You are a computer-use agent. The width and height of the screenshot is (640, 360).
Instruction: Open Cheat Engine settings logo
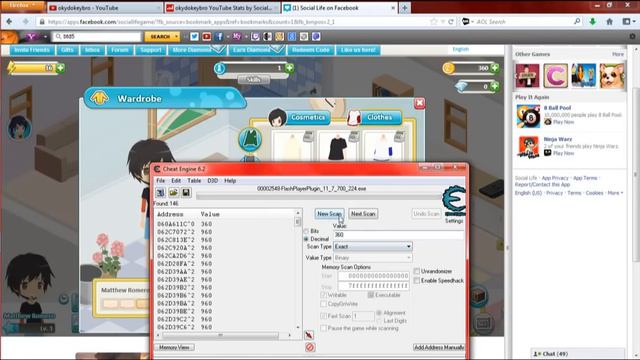coord(454,201)
